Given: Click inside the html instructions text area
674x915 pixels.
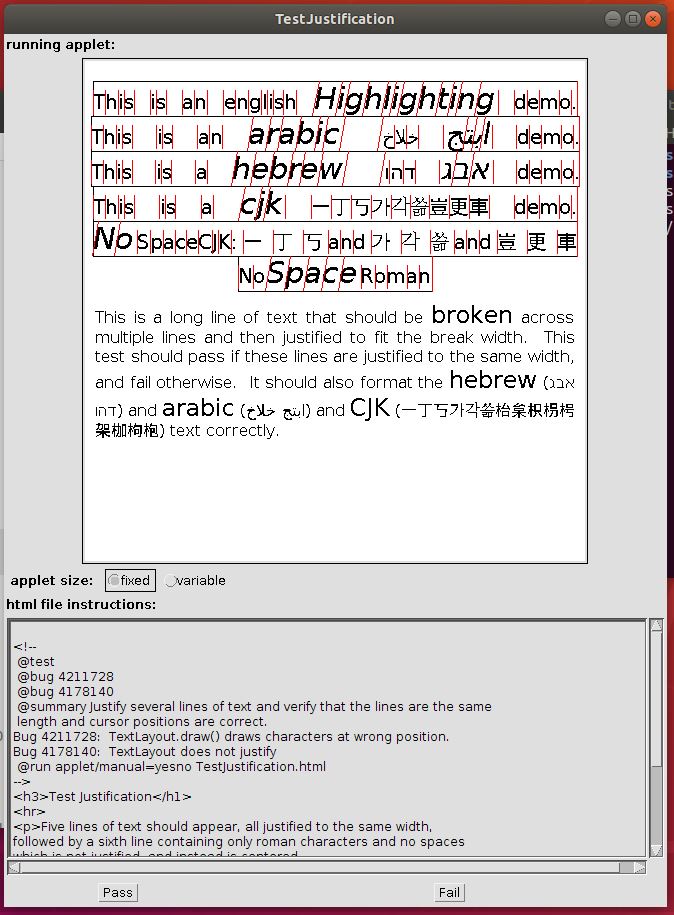Looking at the screenshot, I should [x=328, y=738].
